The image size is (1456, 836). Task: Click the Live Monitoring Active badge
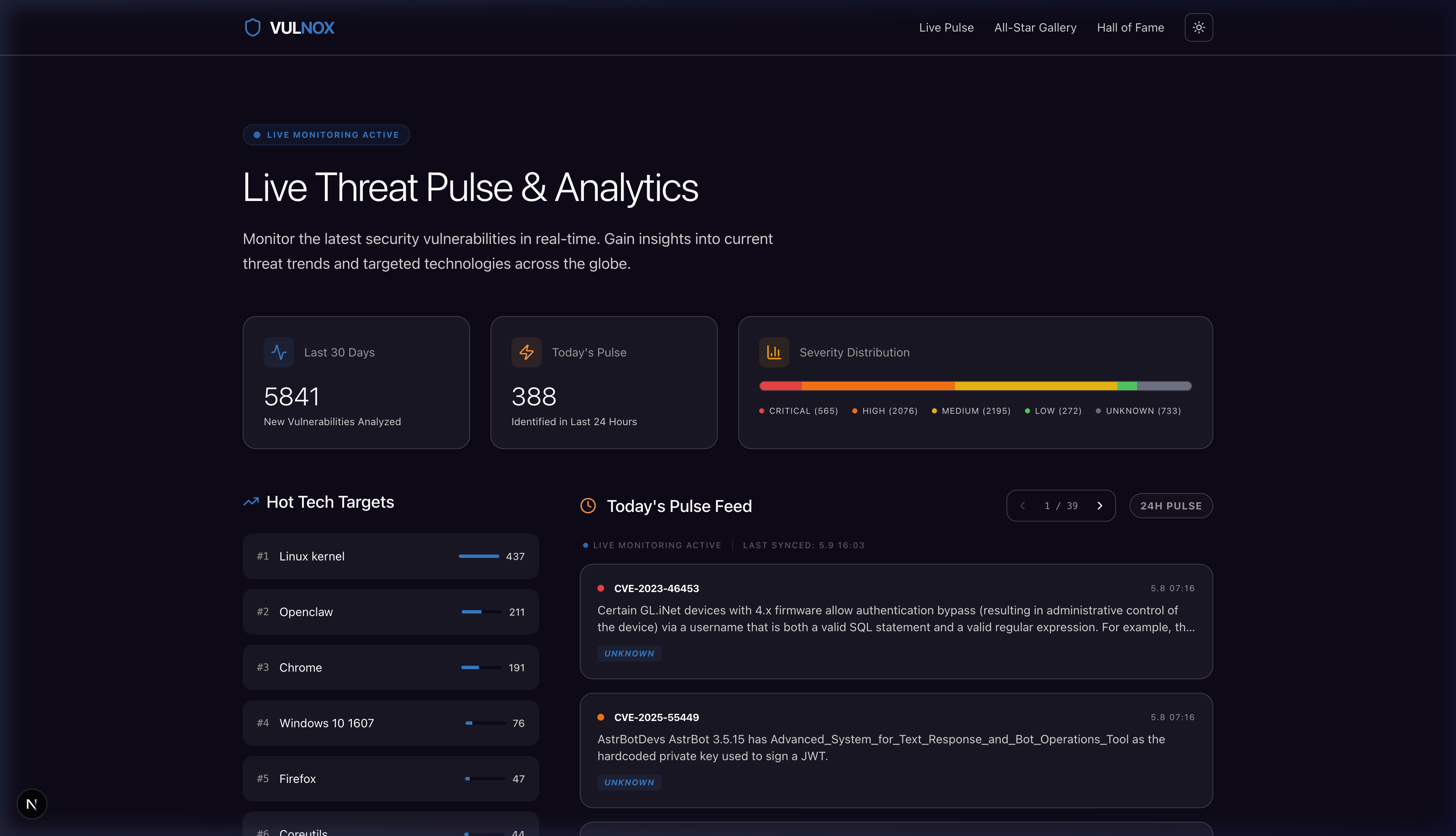(326, 135)
